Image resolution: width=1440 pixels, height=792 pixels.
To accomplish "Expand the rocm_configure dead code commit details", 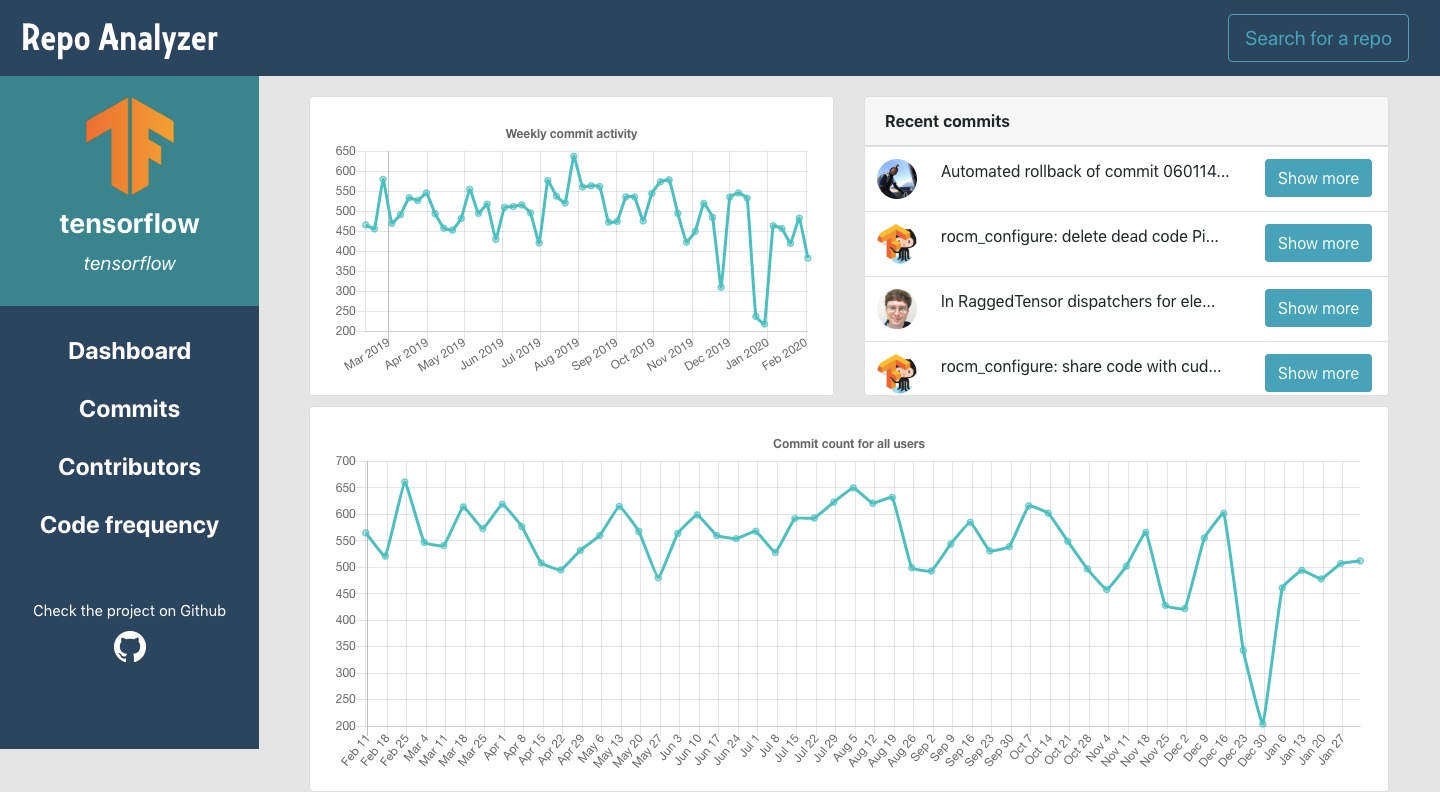I will (x=1318, y=243).
